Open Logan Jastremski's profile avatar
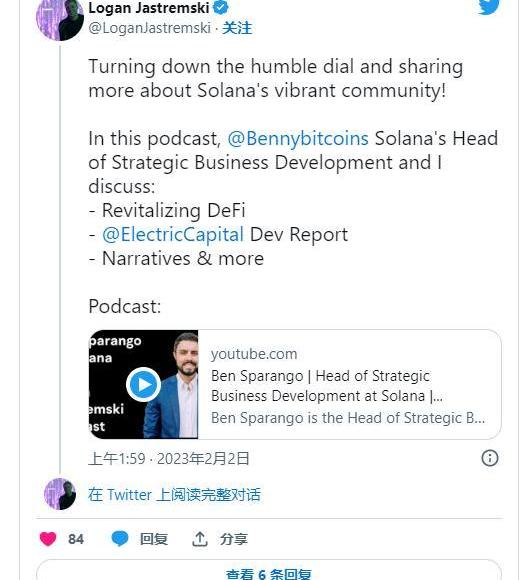The width and height of the screenshot is (523, 580). pos(60,18)
